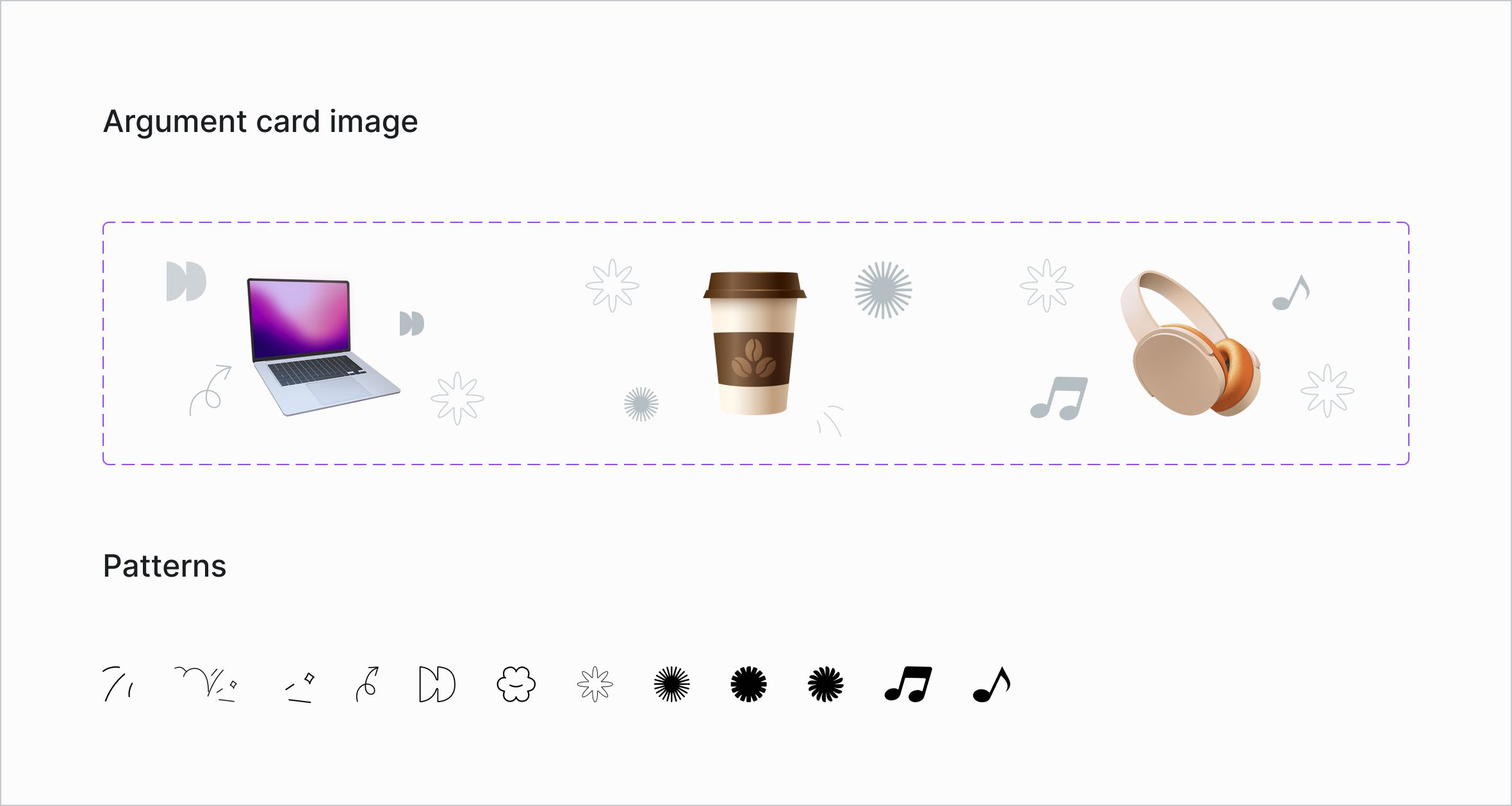The width and height of the screenshot is (1512, 806).
Task: Click the confetti squiggle pattern icon
Action: [206, 684]
